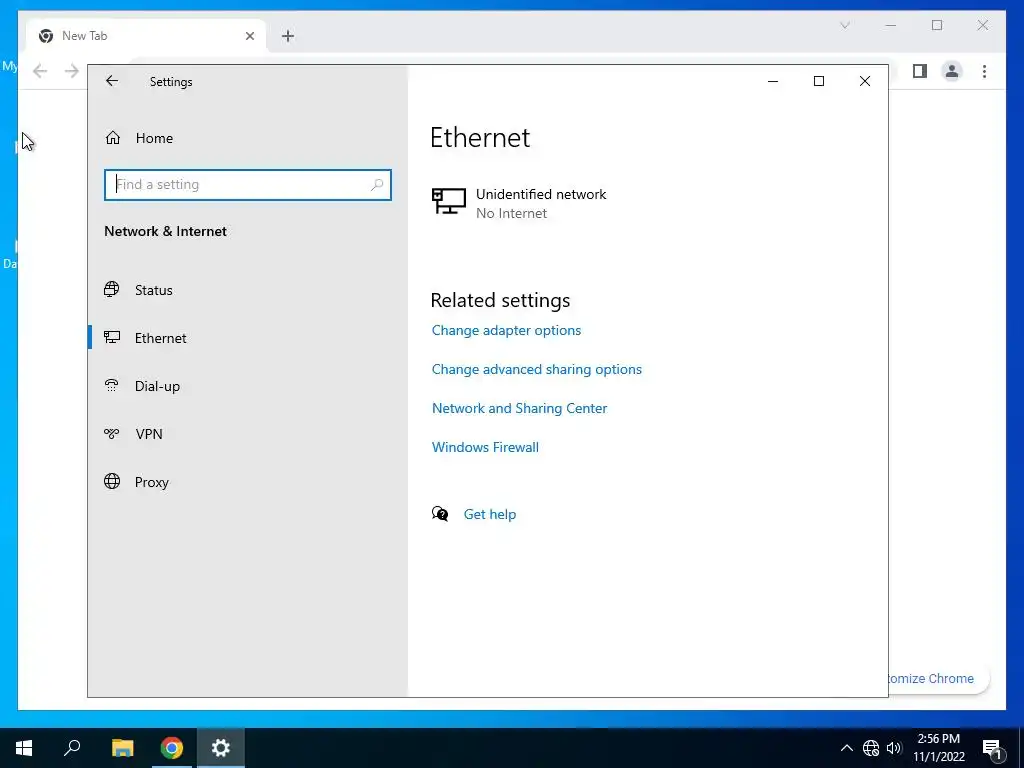1024x768 pixels.
Task: Click the Status globe icon
Action: pos(112,289)
